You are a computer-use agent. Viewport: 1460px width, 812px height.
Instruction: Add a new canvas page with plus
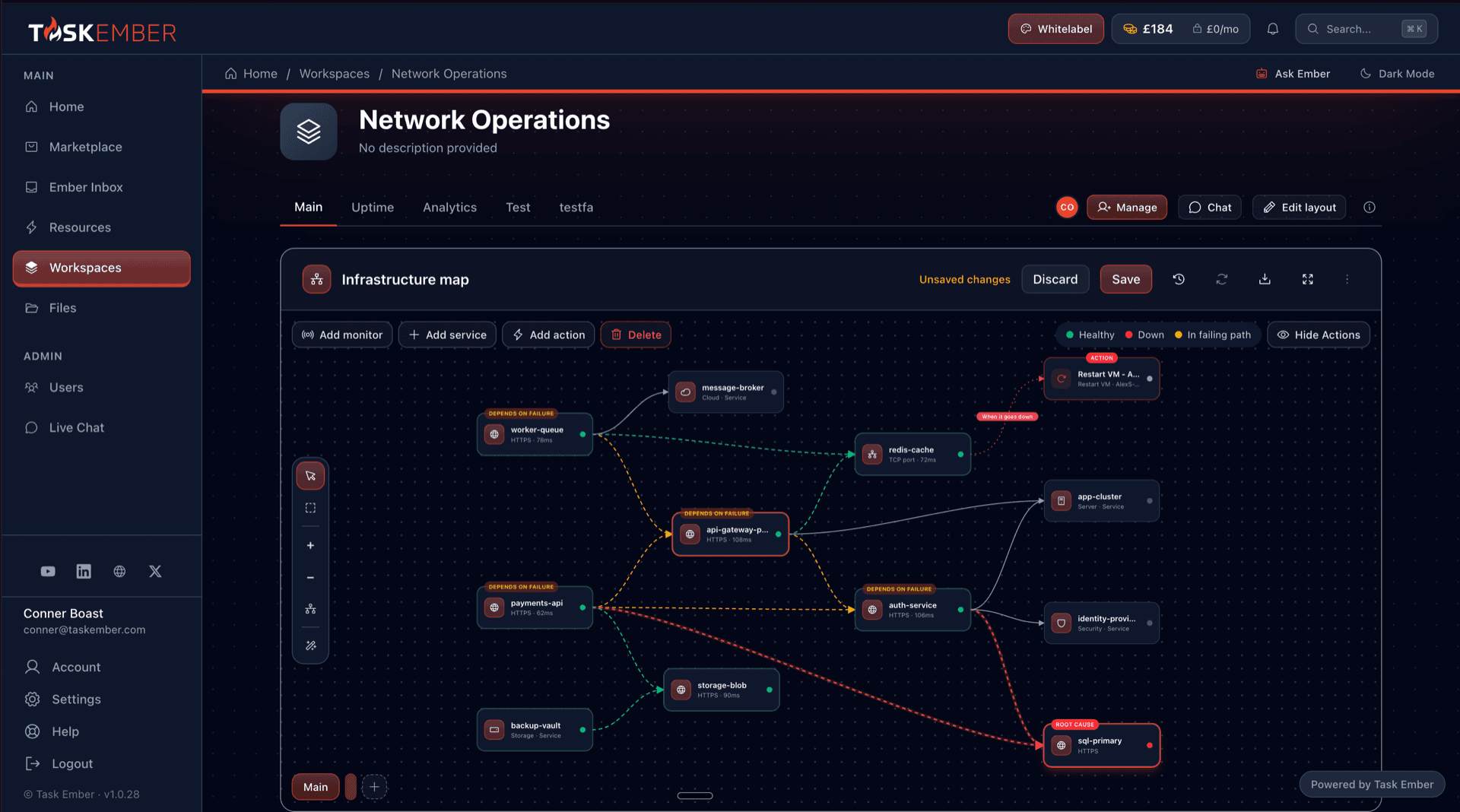pyautogui.click(x=374, y=787)
